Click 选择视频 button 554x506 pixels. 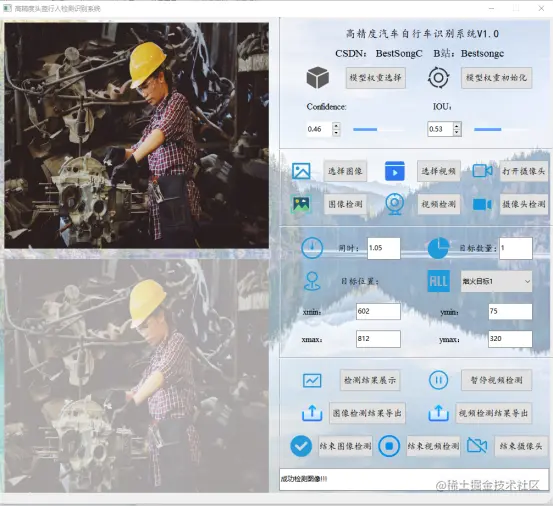[x=438, y=171]
